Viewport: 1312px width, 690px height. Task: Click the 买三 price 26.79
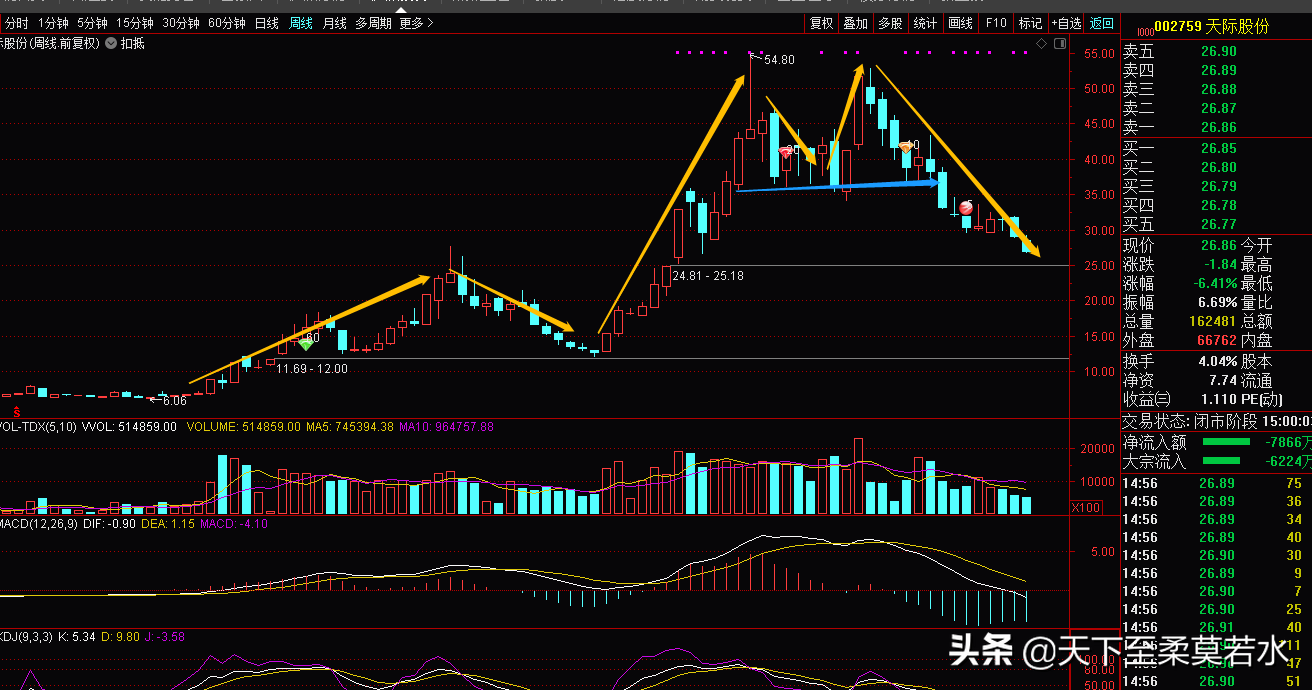1219,187
